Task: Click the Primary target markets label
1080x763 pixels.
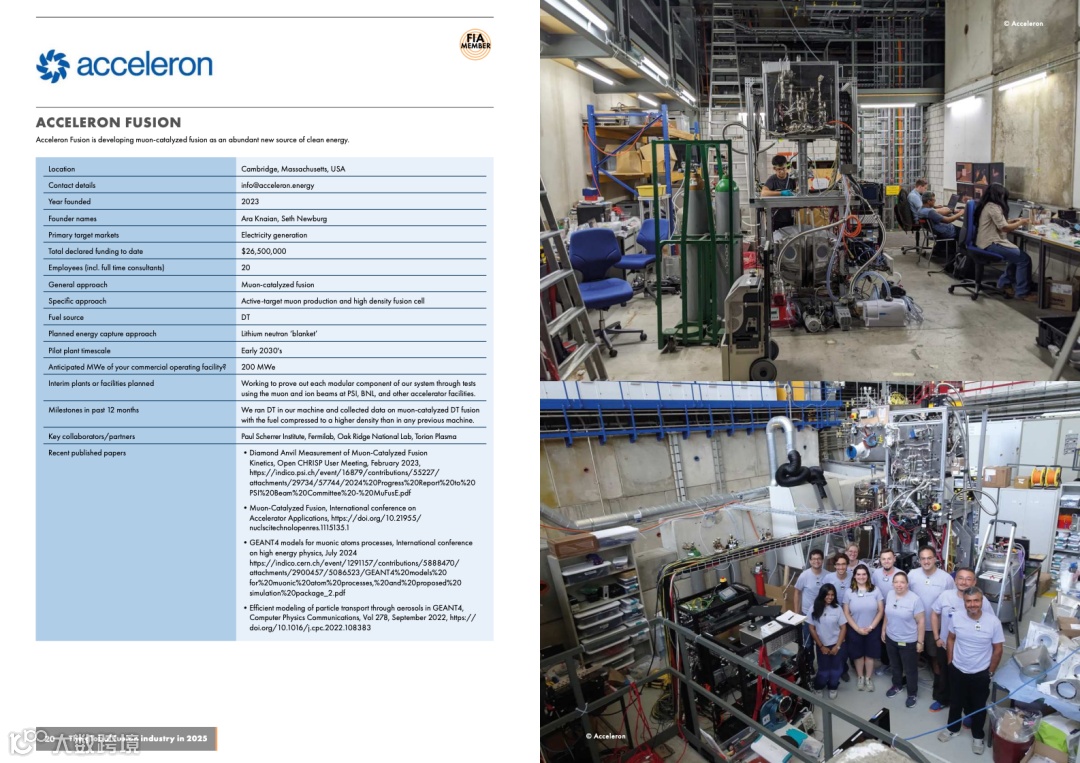Action: pos(83,235)
